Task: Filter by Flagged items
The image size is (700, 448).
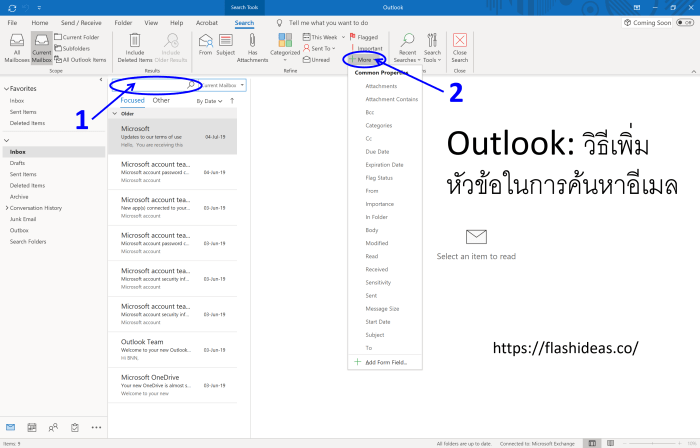Action: coord(364,37)
